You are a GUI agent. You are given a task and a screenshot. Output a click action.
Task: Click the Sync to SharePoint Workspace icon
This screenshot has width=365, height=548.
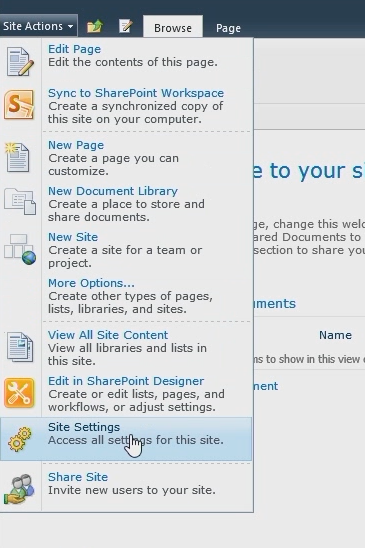click(19, 104)
